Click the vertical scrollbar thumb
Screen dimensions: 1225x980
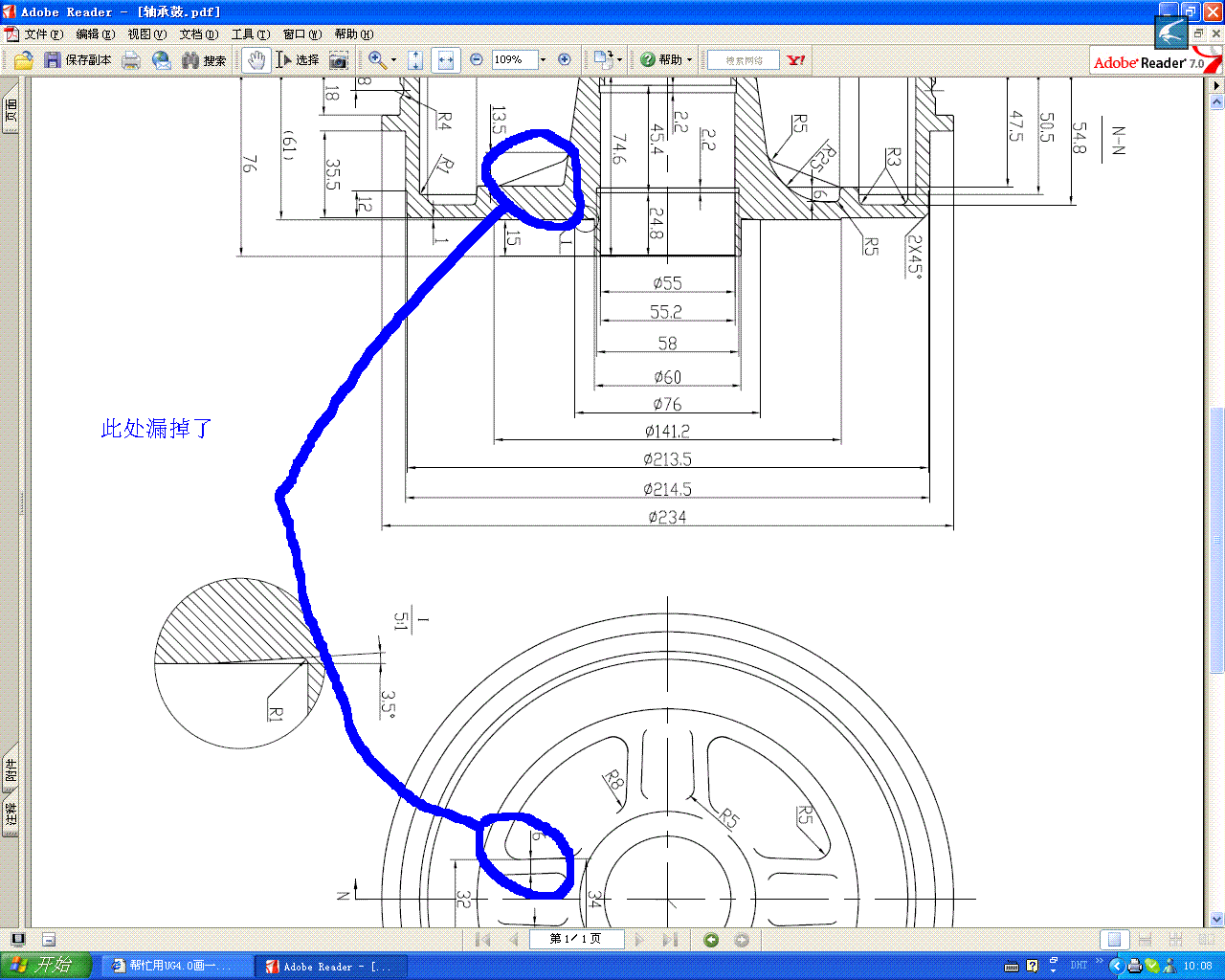pos(1216,541)
